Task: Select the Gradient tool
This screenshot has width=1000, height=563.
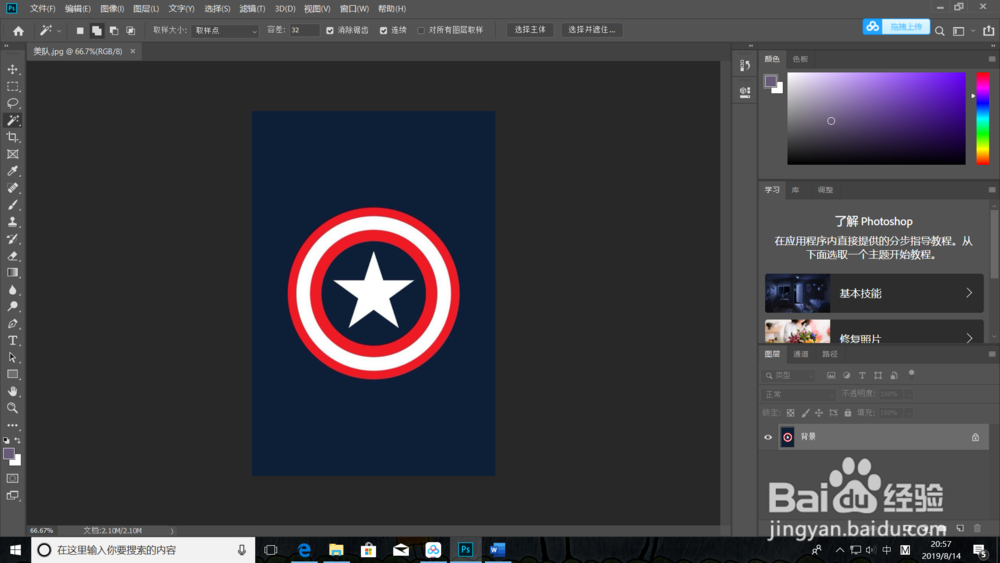Action: (x=12, y=273)
